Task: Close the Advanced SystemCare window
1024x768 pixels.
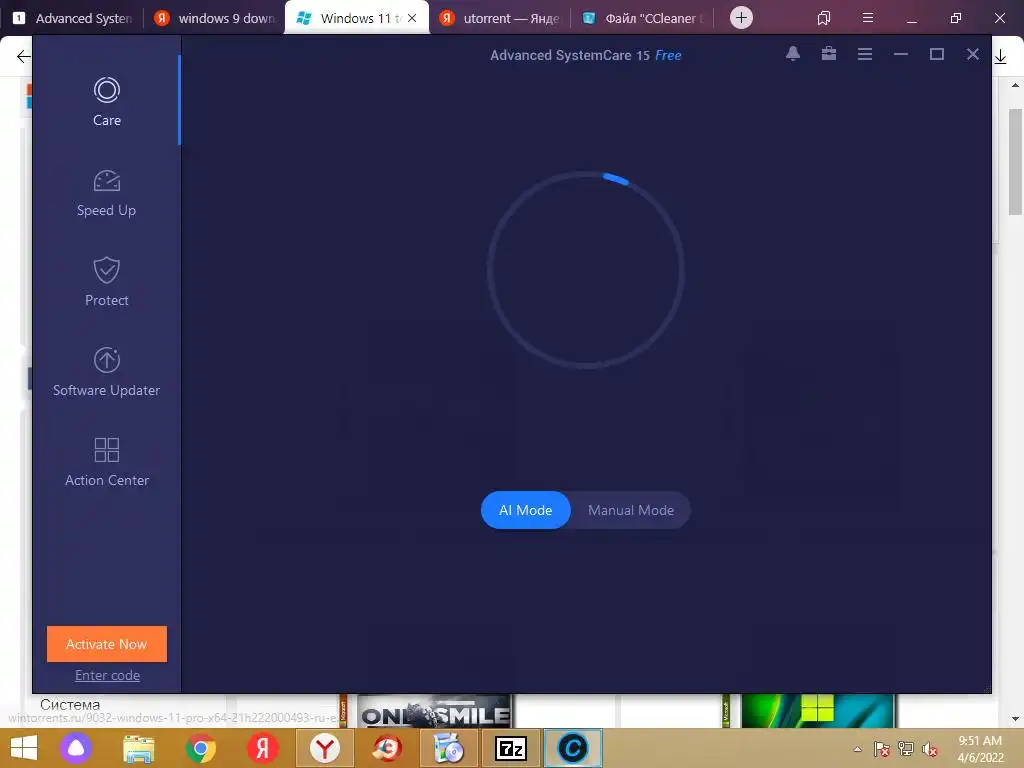Action: click(x=972, y=54)
